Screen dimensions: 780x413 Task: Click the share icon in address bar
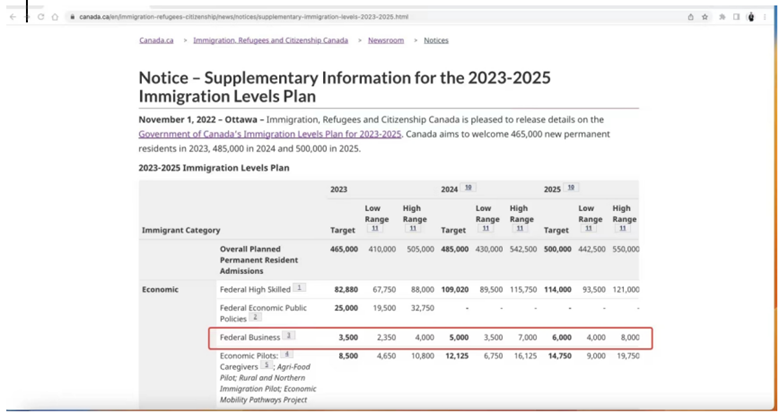[x=690, y=17]
